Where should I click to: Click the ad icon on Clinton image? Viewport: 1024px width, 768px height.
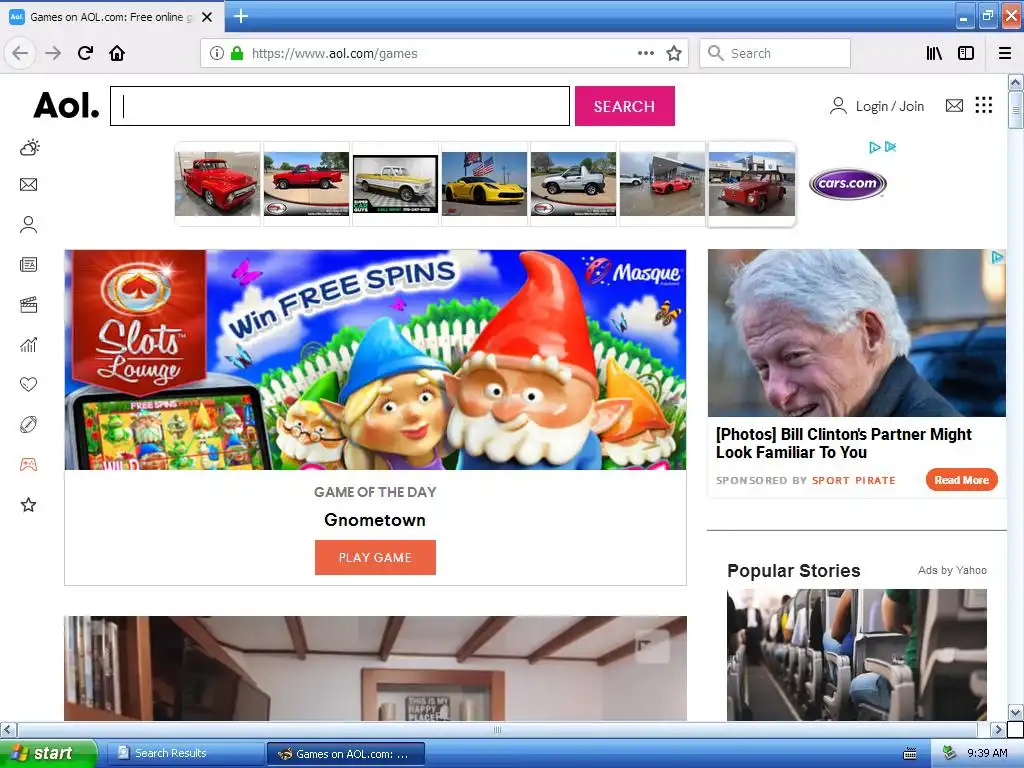click(x=997, y=257)
